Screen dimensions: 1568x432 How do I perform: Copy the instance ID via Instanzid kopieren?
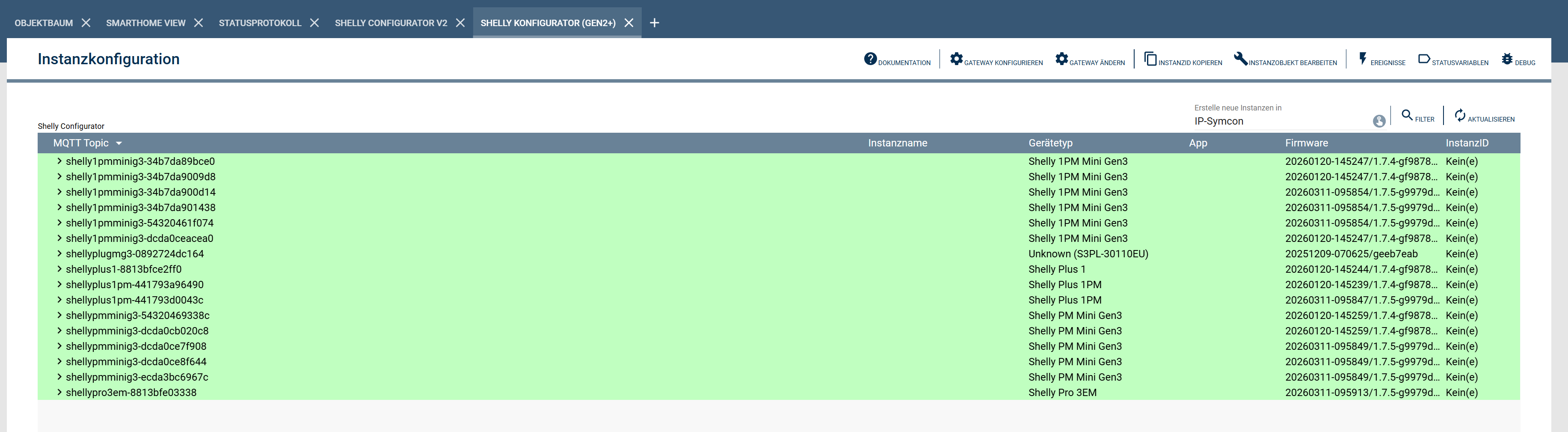coord(1150,59)
